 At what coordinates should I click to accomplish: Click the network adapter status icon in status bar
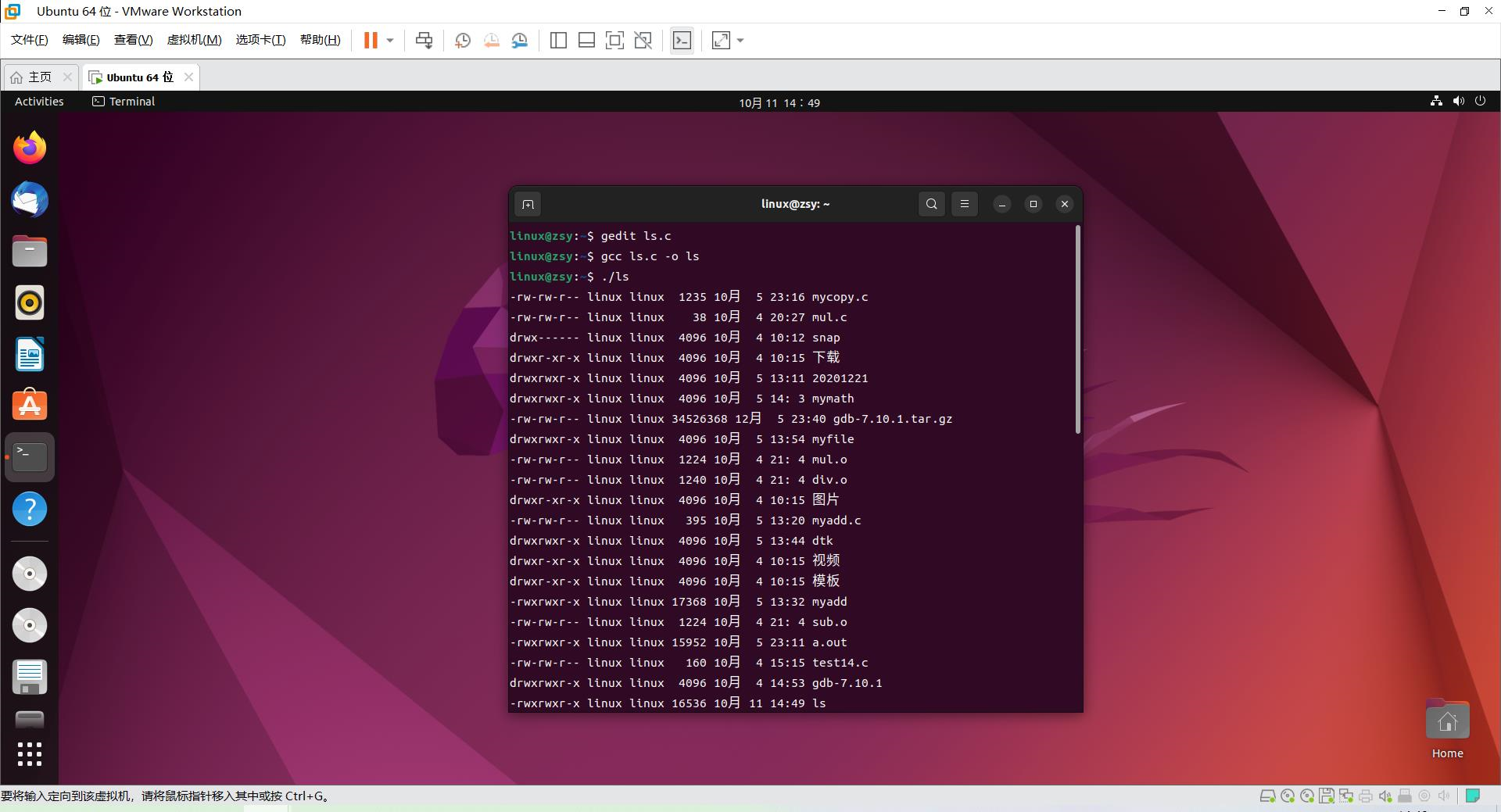click(1345, 796)
